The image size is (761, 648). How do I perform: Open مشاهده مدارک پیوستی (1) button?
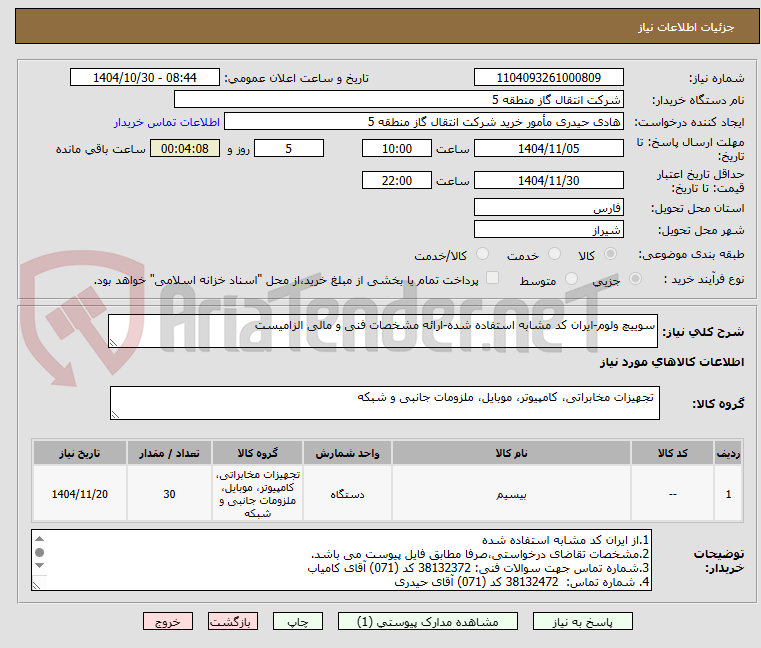[x=428, y=621]
